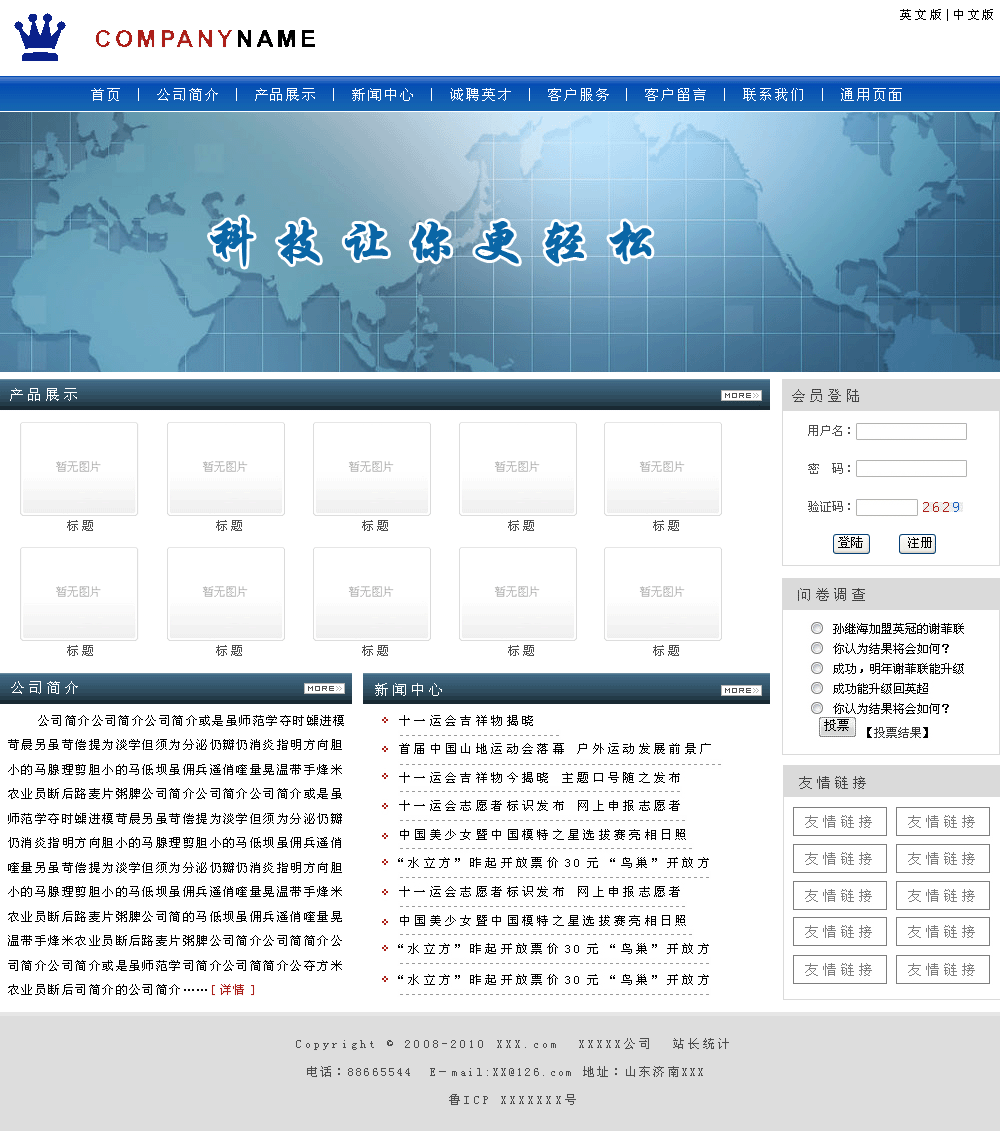The height and width of the screenshot is (1132, 1000).
Task: Open 首页 in the navigation bar
Action: click(105, 95)
